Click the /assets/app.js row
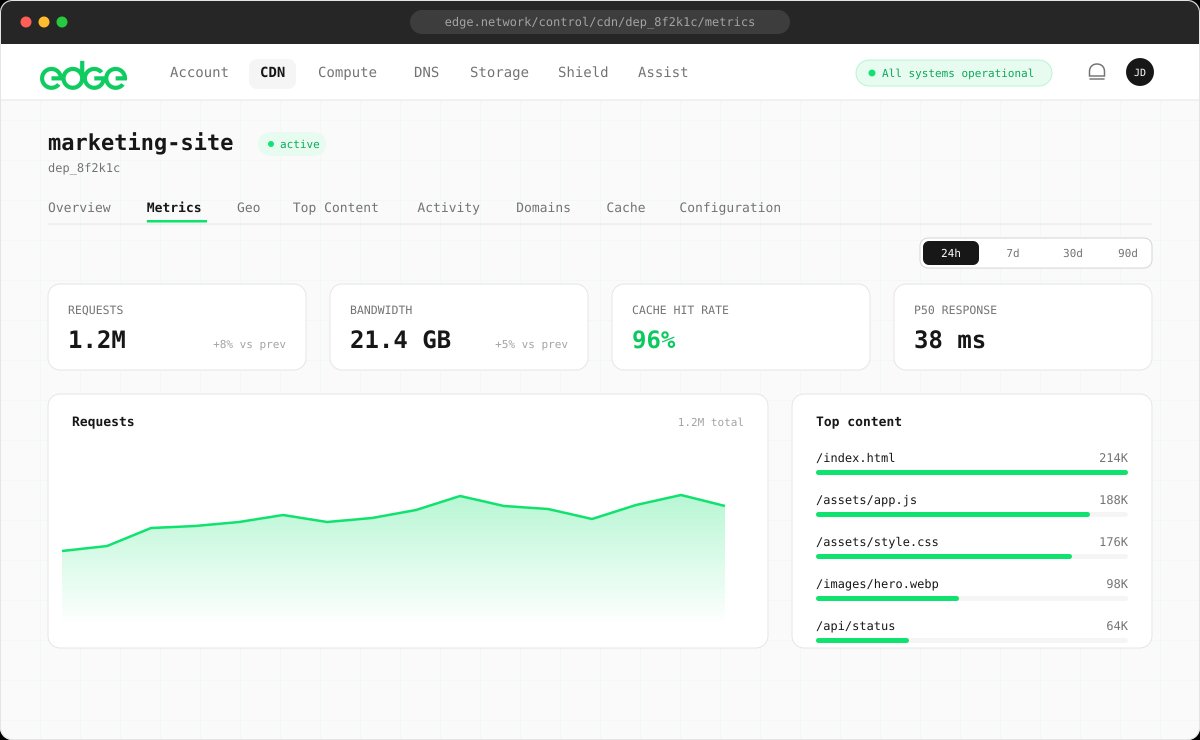 click(x=972, y=505)
